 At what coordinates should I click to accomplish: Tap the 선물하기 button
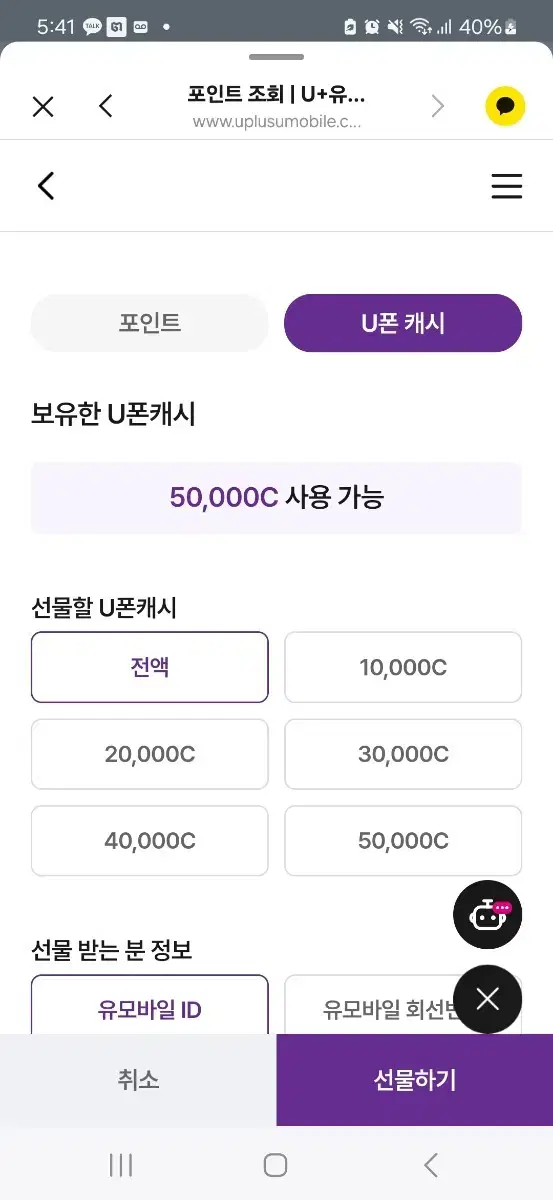pyautogui.click(x=415, y=1080)
